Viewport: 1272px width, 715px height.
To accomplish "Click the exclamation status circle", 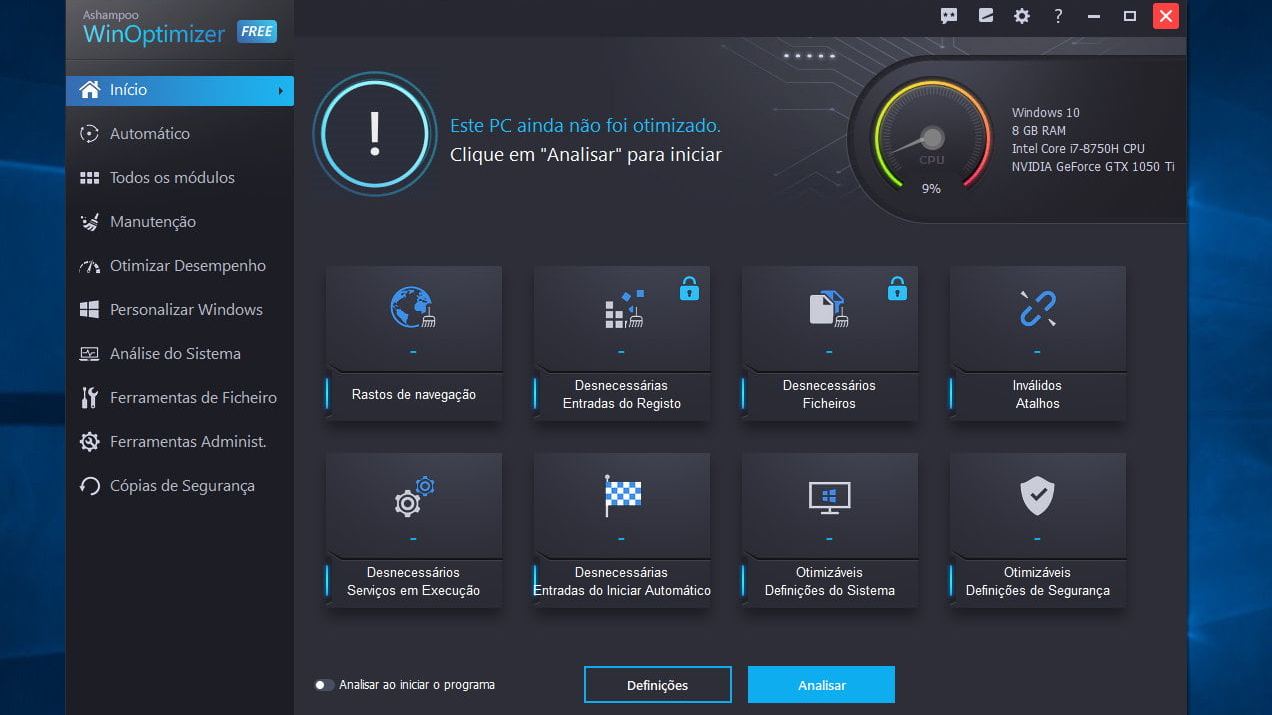I will 375,132.
